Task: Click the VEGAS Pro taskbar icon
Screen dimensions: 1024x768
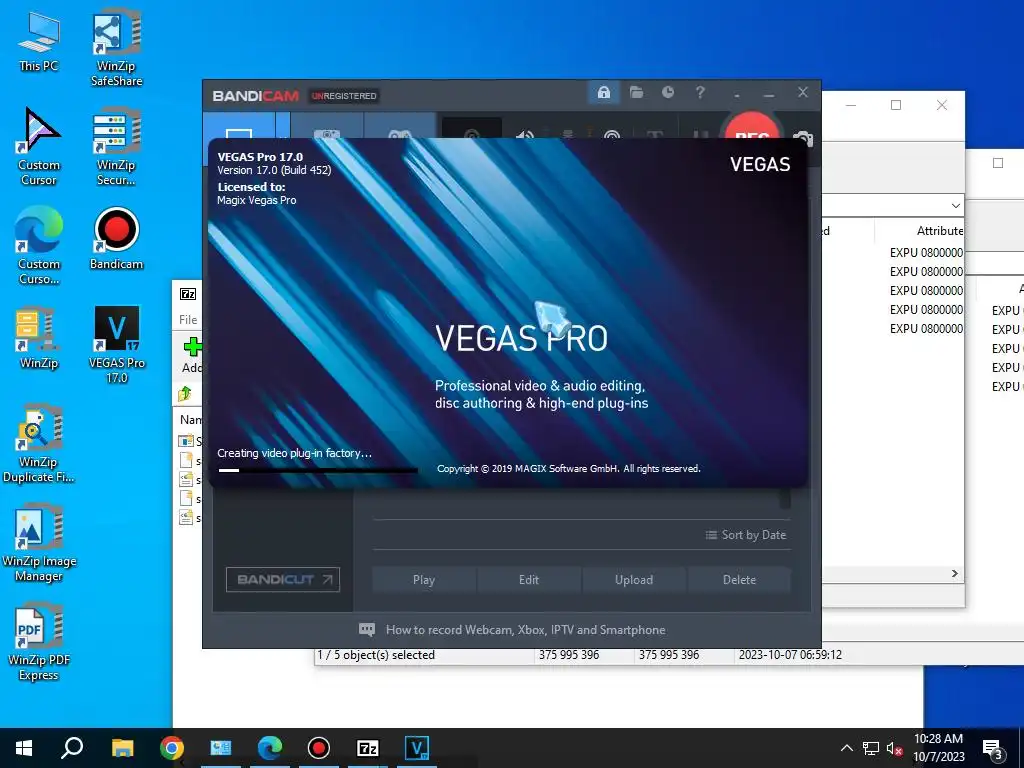Action: click(417, 748)
